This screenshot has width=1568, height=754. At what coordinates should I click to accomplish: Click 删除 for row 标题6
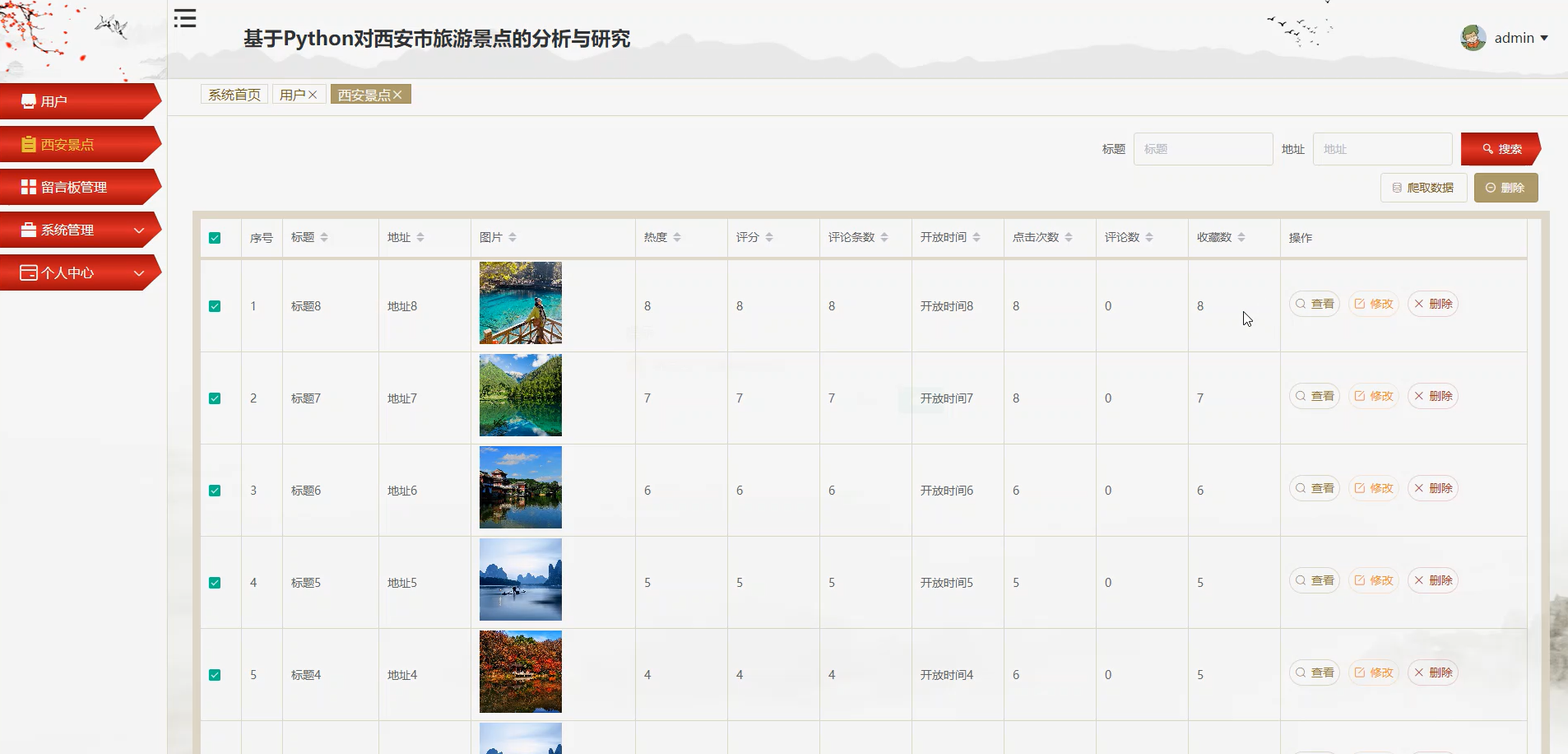1433,488
